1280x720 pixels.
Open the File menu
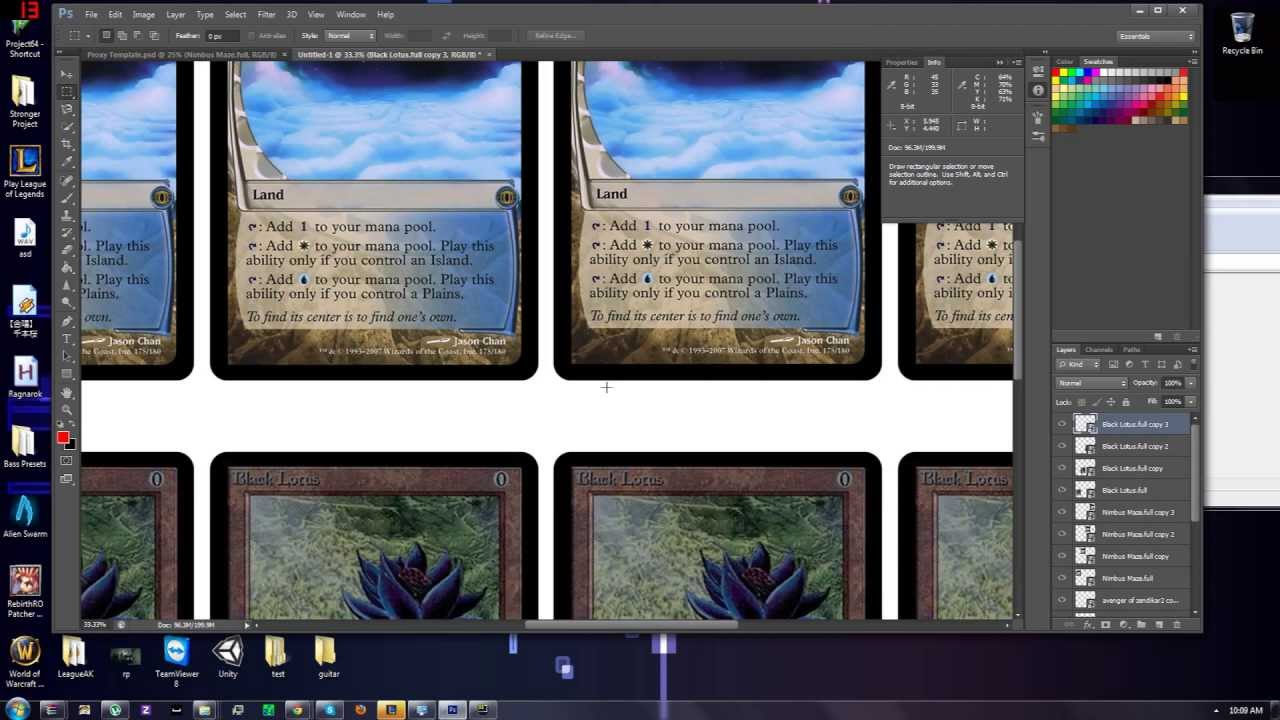point(91,14)
